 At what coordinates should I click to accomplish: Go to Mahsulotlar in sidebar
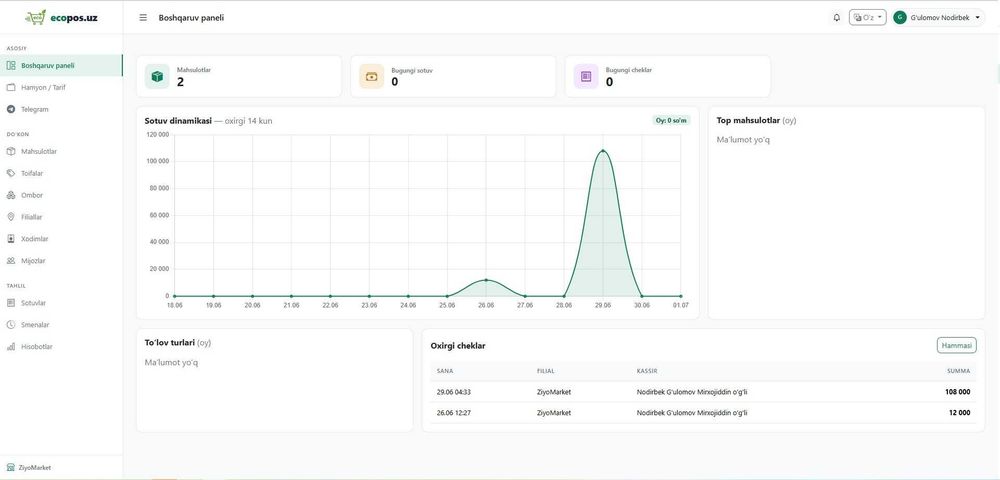61,151
